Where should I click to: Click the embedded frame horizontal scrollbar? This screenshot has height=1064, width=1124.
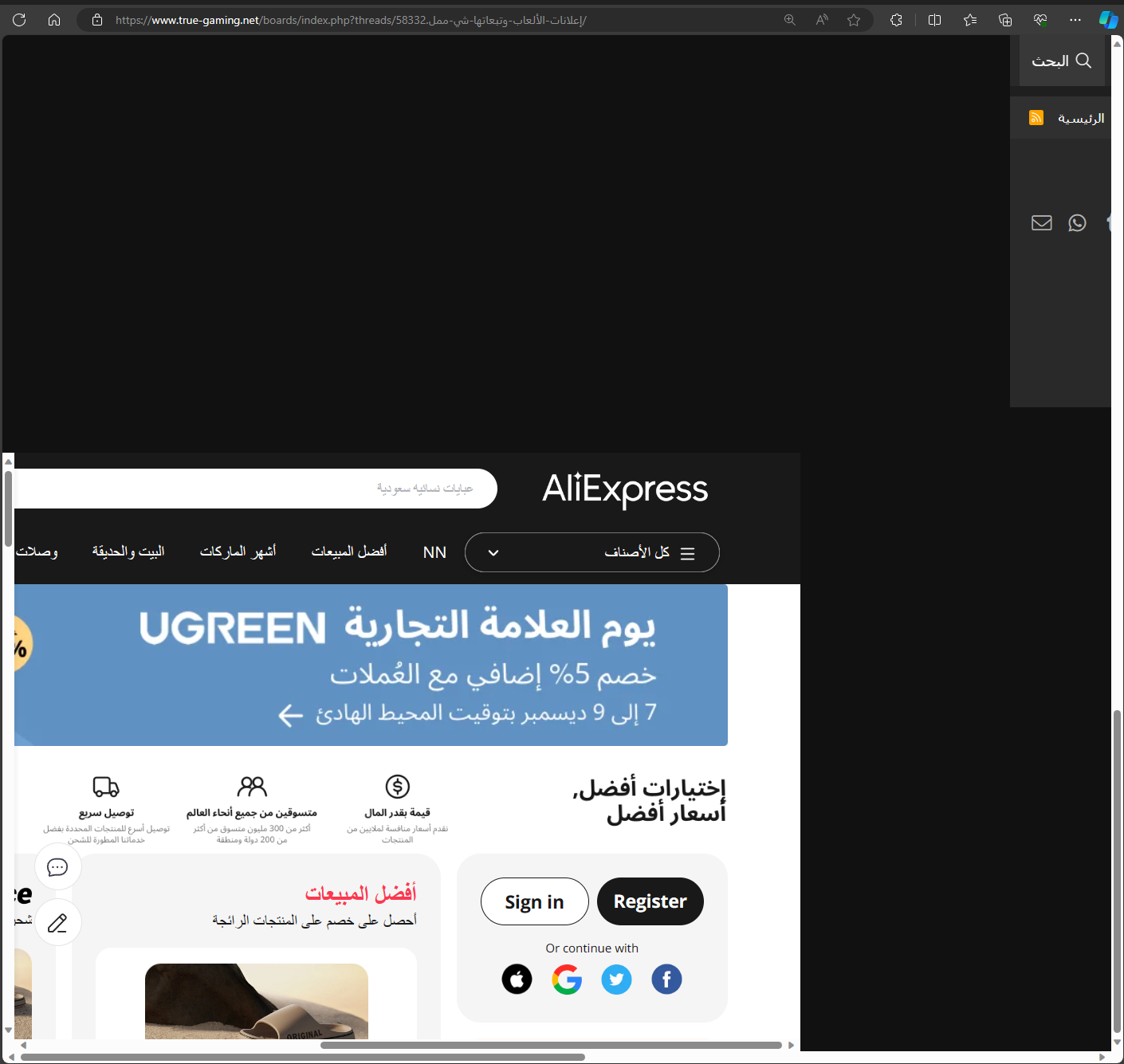point(551,1045)
